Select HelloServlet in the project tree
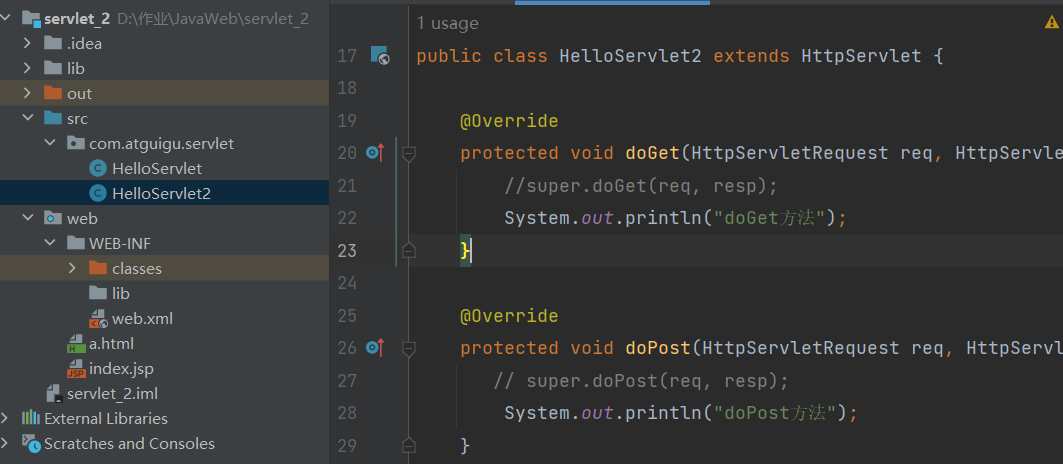This screenshot has width=1063, height=464. point(156,168)
